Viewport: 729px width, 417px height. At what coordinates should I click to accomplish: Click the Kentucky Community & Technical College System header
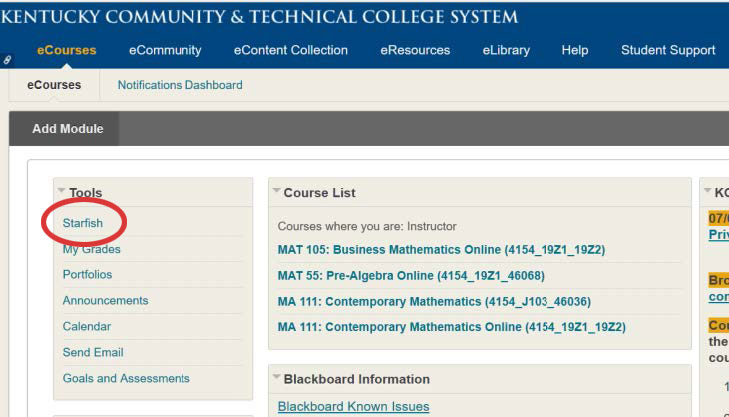pos(259,17)
